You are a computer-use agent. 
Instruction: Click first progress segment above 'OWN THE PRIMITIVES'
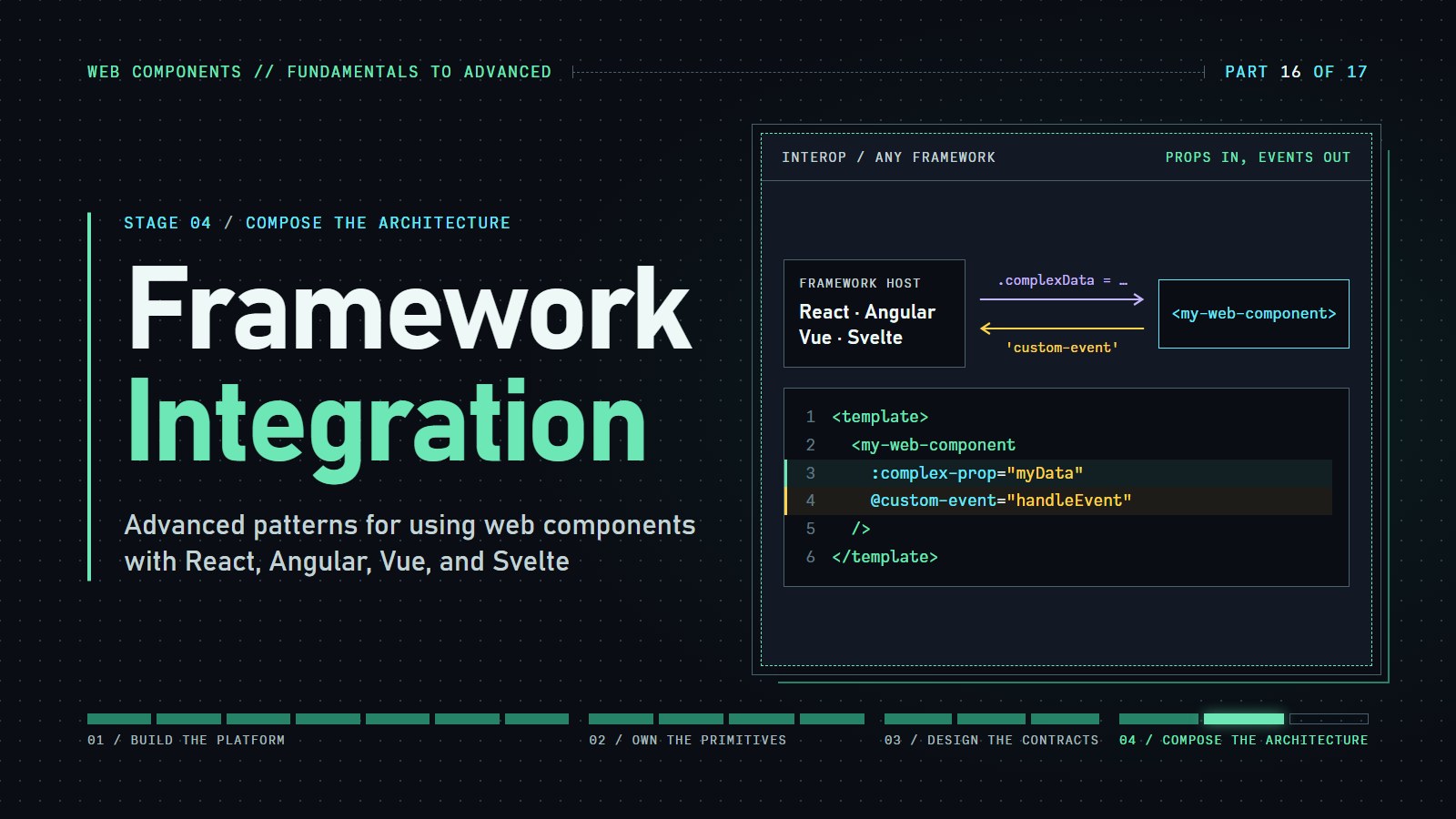click(x=621, y=719)
